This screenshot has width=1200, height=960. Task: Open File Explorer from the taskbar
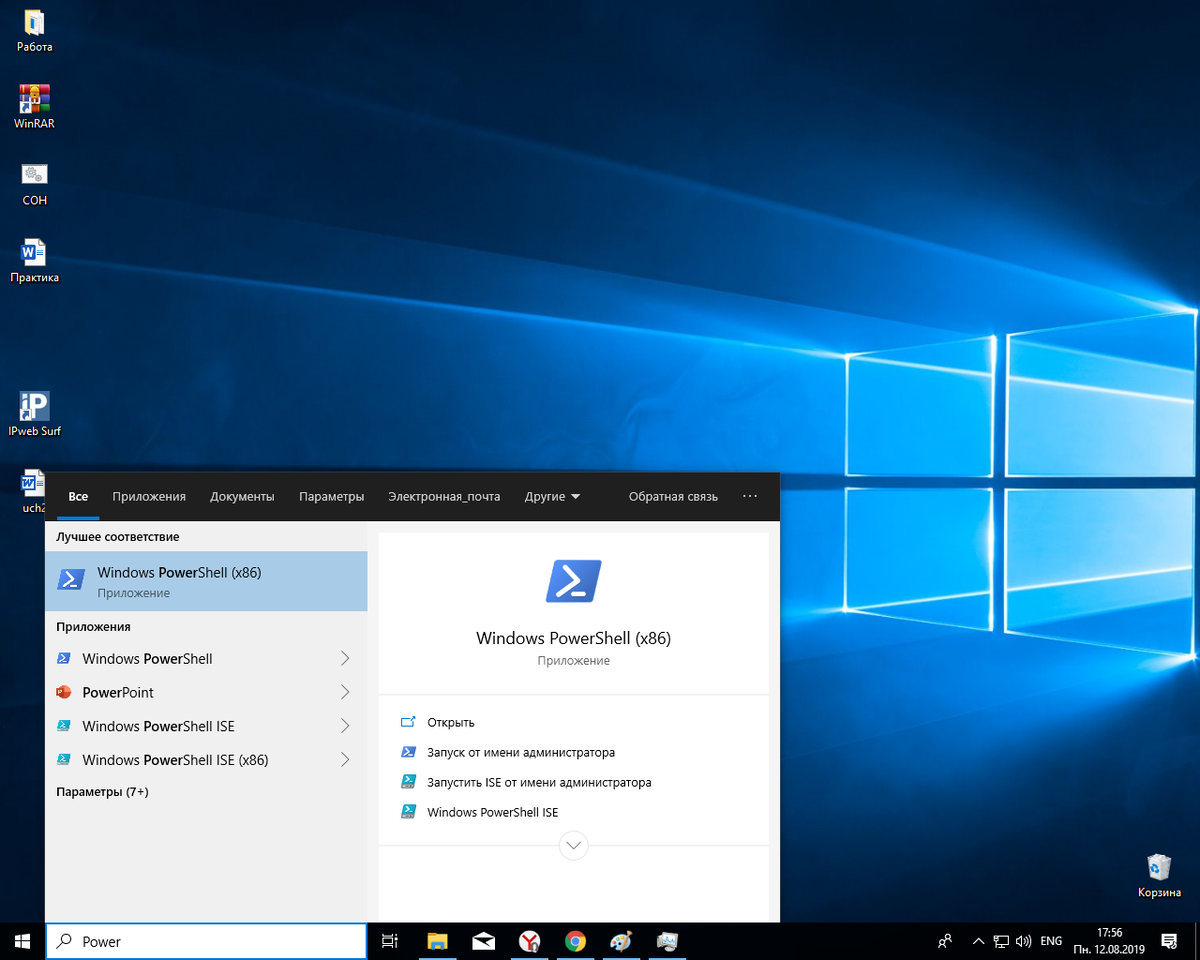(437, 941)
